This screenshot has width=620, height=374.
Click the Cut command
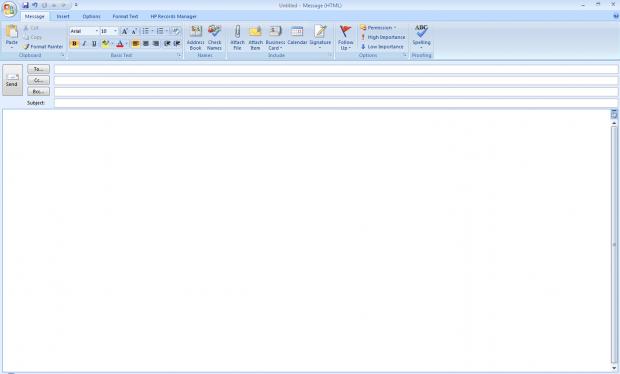[31, 28]
